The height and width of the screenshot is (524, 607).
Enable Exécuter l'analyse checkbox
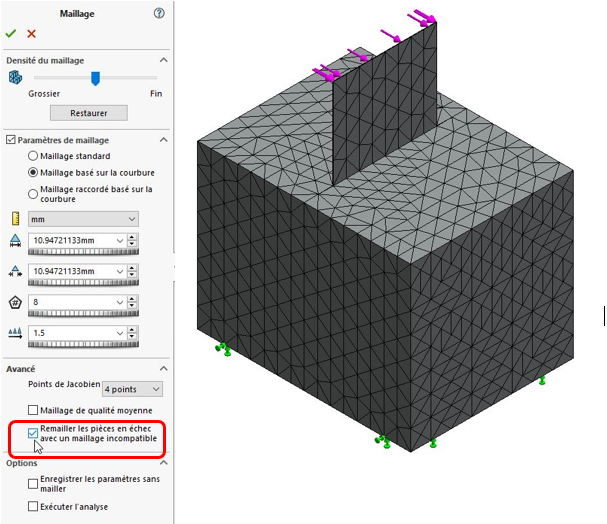(33, 506)
